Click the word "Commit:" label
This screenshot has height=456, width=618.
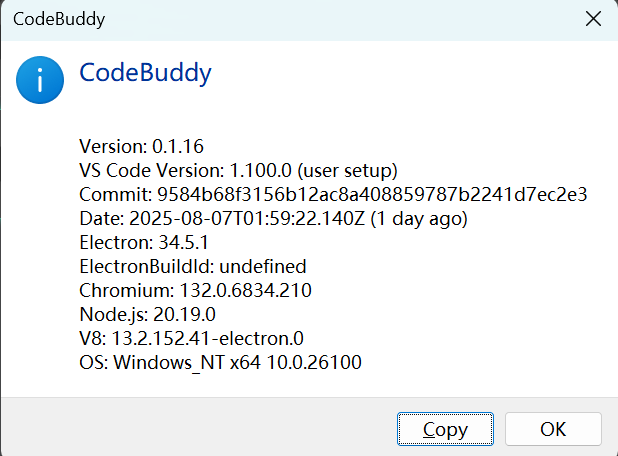point(116,195)
